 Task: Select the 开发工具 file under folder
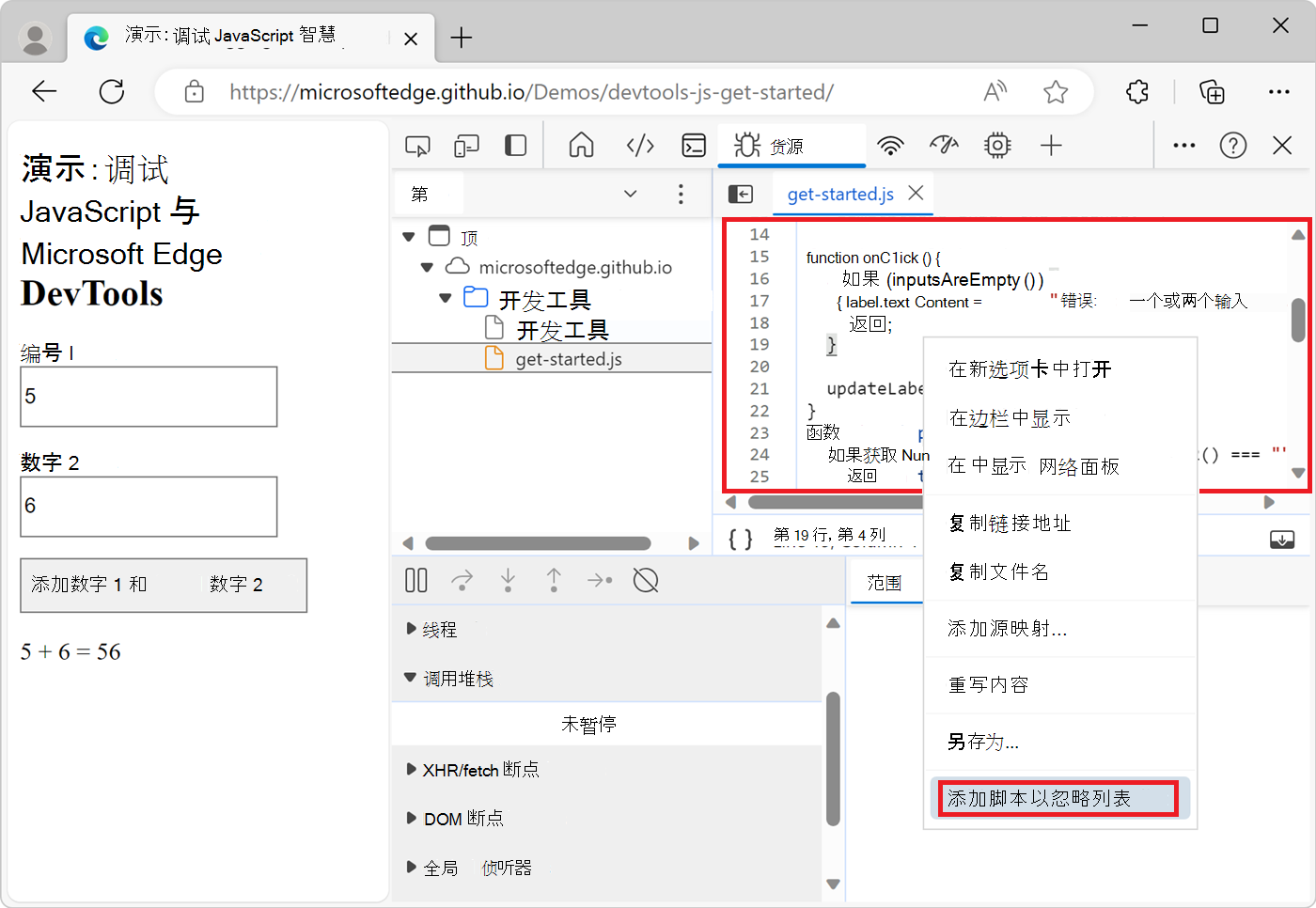(x=552, y=329)
